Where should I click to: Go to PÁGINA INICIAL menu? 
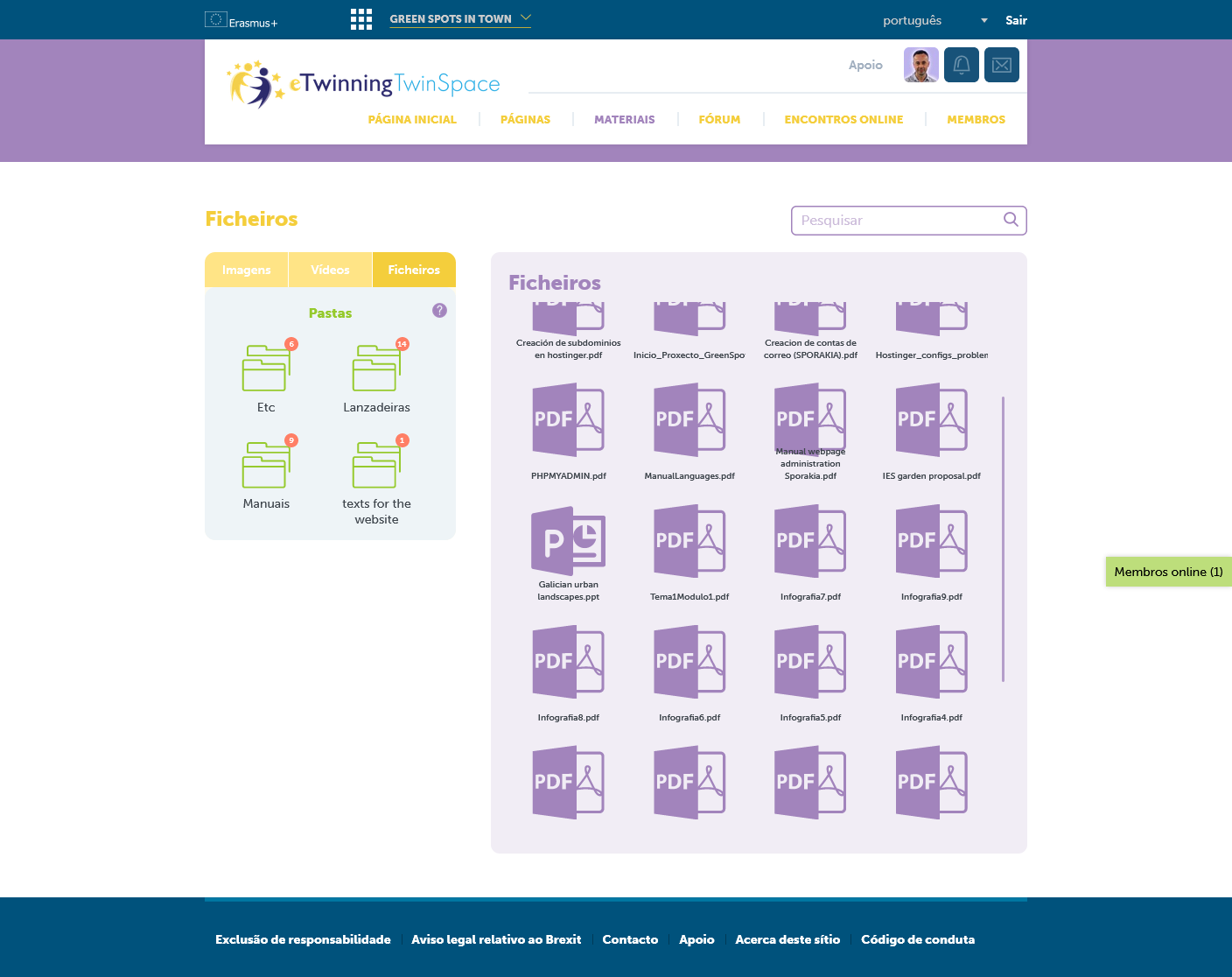click(412, 120)
